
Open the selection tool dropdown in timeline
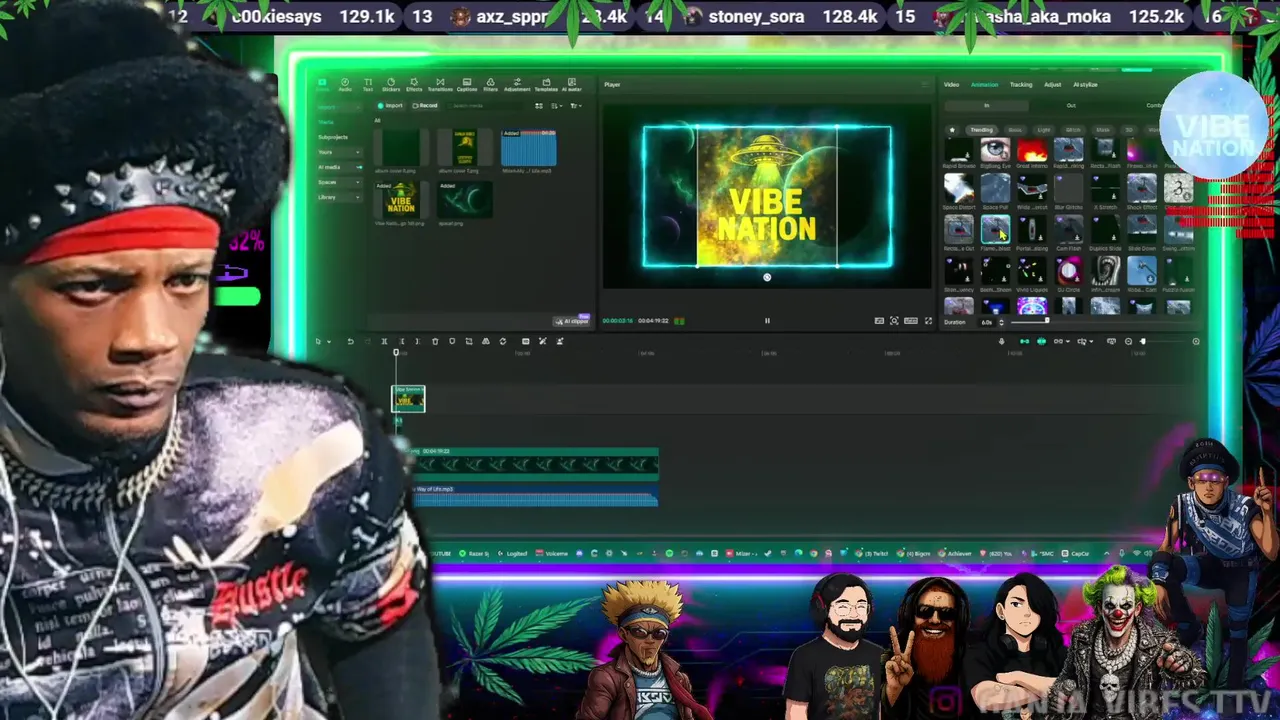(329, 341)
